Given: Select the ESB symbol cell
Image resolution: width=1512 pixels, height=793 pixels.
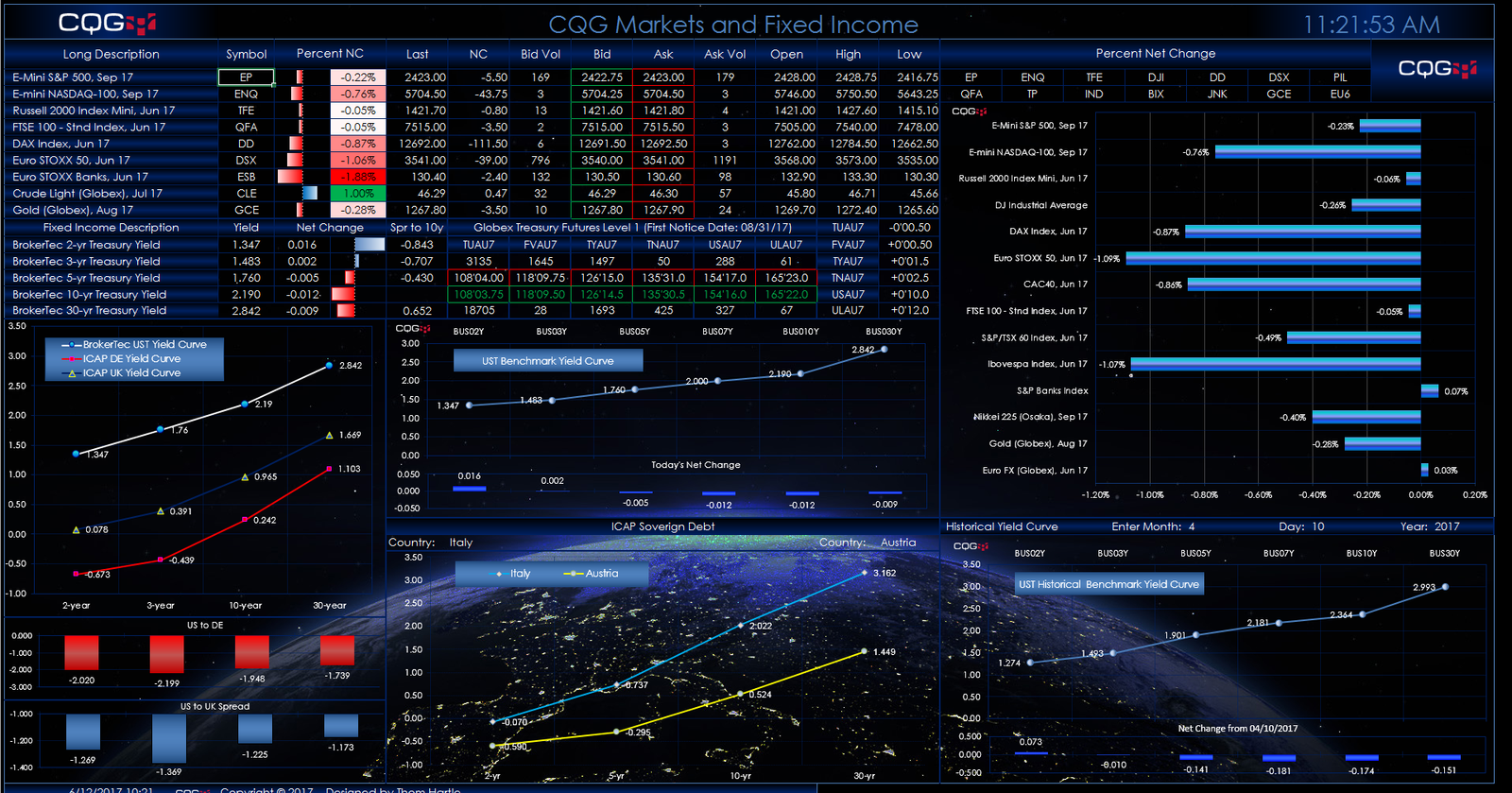Looking at the screenshot, I should tap(246, 177).
